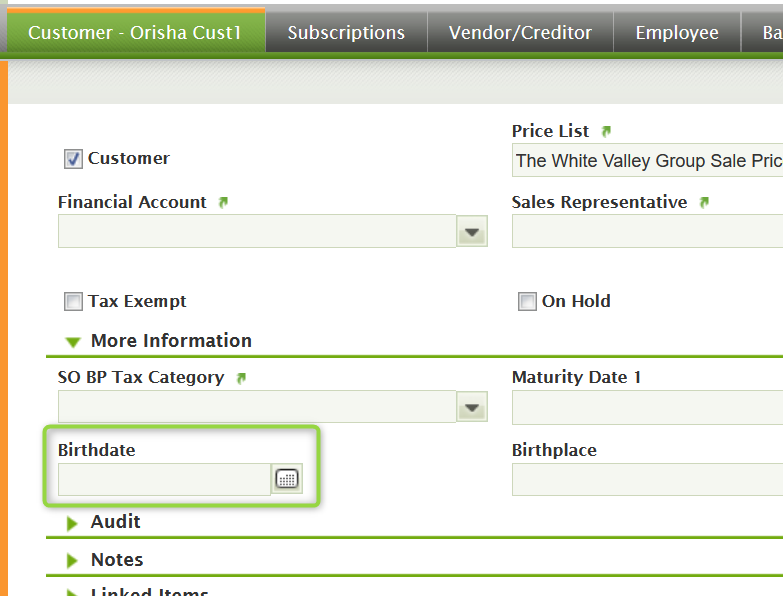The image size is (783, 596).
Task: Check the On Hold checkbox
Action: coord(527,302)
